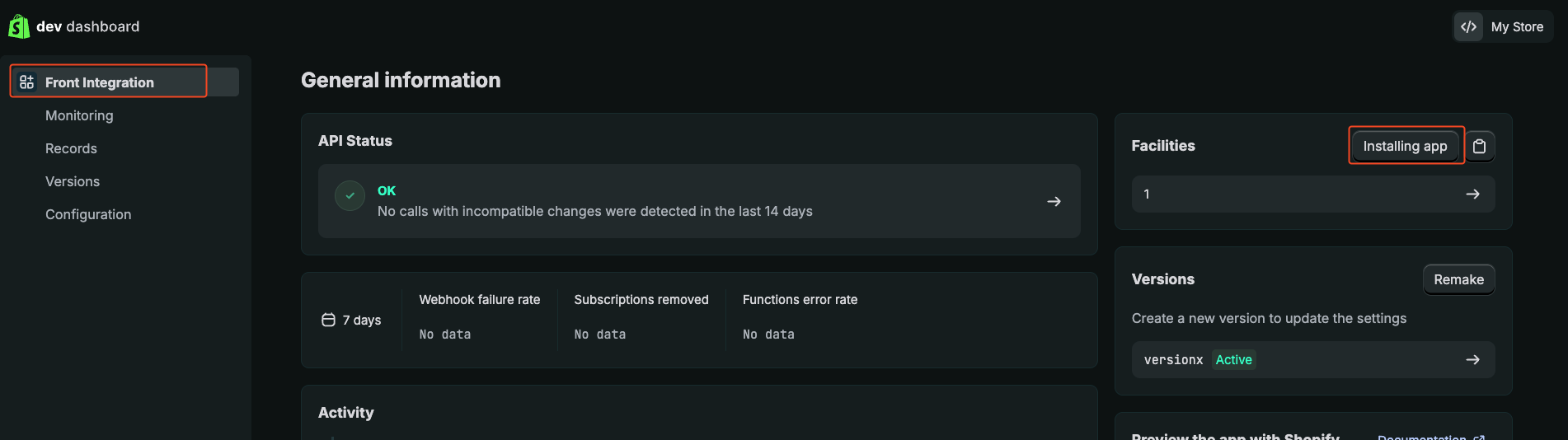Viewport: 1568px width, 440px height.
Task: Navigate to Configuration in the sidebar
Action: coord(88,214)
